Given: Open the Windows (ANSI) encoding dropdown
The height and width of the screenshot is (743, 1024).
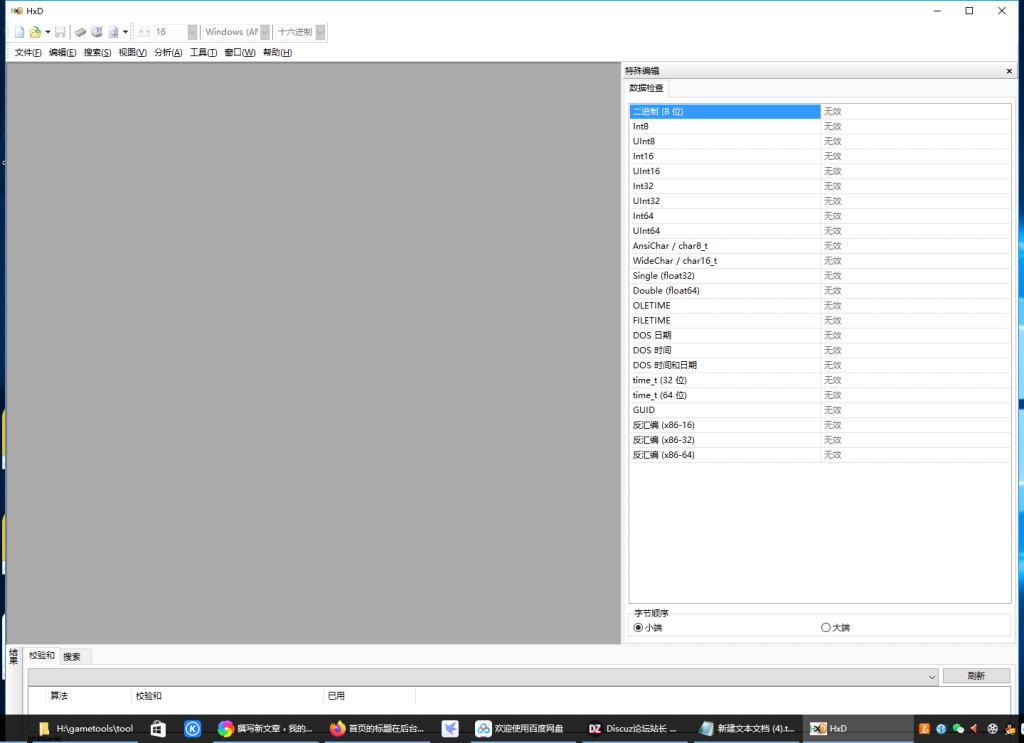Looking at the screenshot, I should click(x=265, y=32).
